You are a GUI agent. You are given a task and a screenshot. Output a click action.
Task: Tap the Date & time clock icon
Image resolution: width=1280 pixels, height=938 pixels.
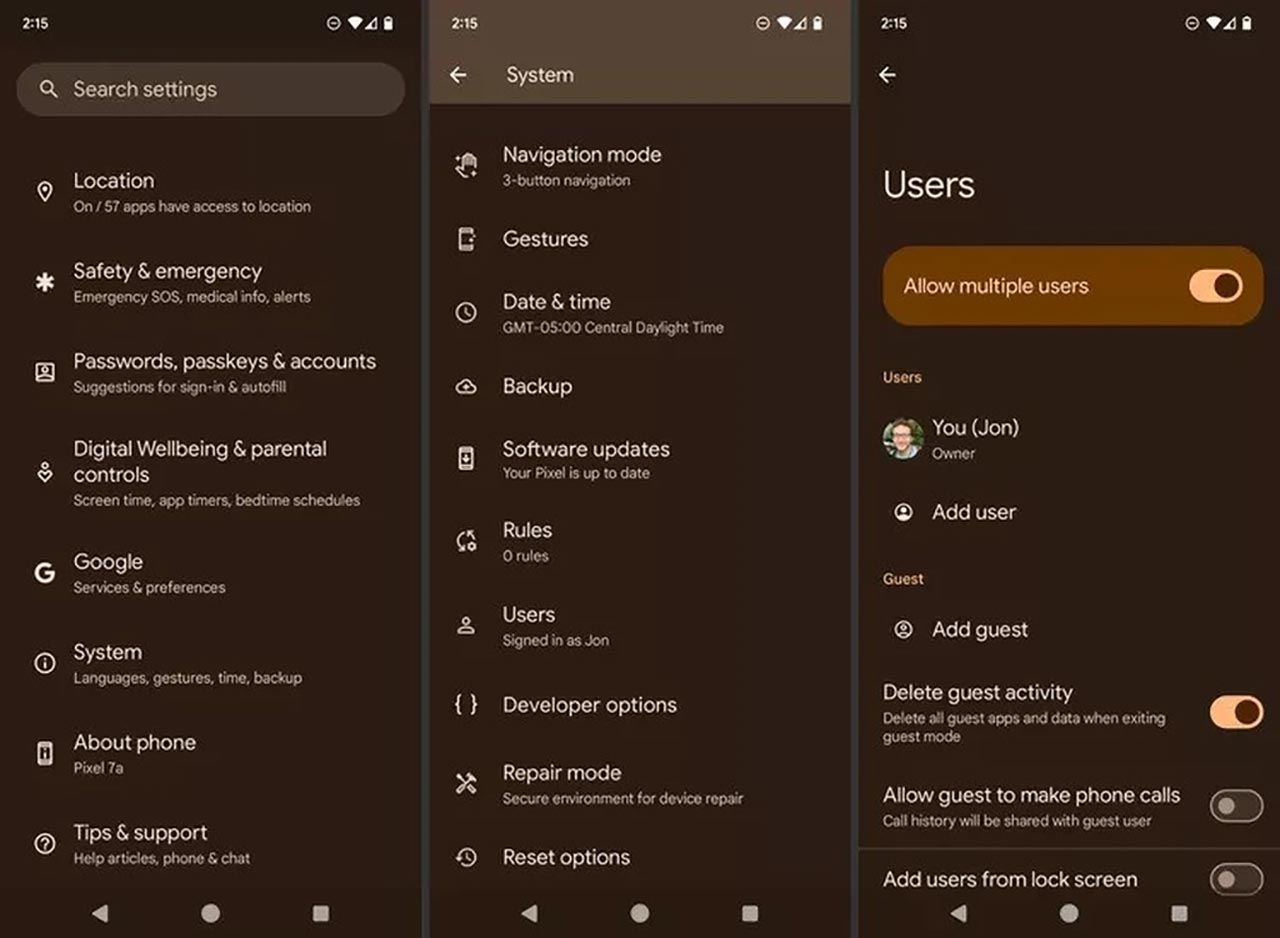click(x=466, y=312)
